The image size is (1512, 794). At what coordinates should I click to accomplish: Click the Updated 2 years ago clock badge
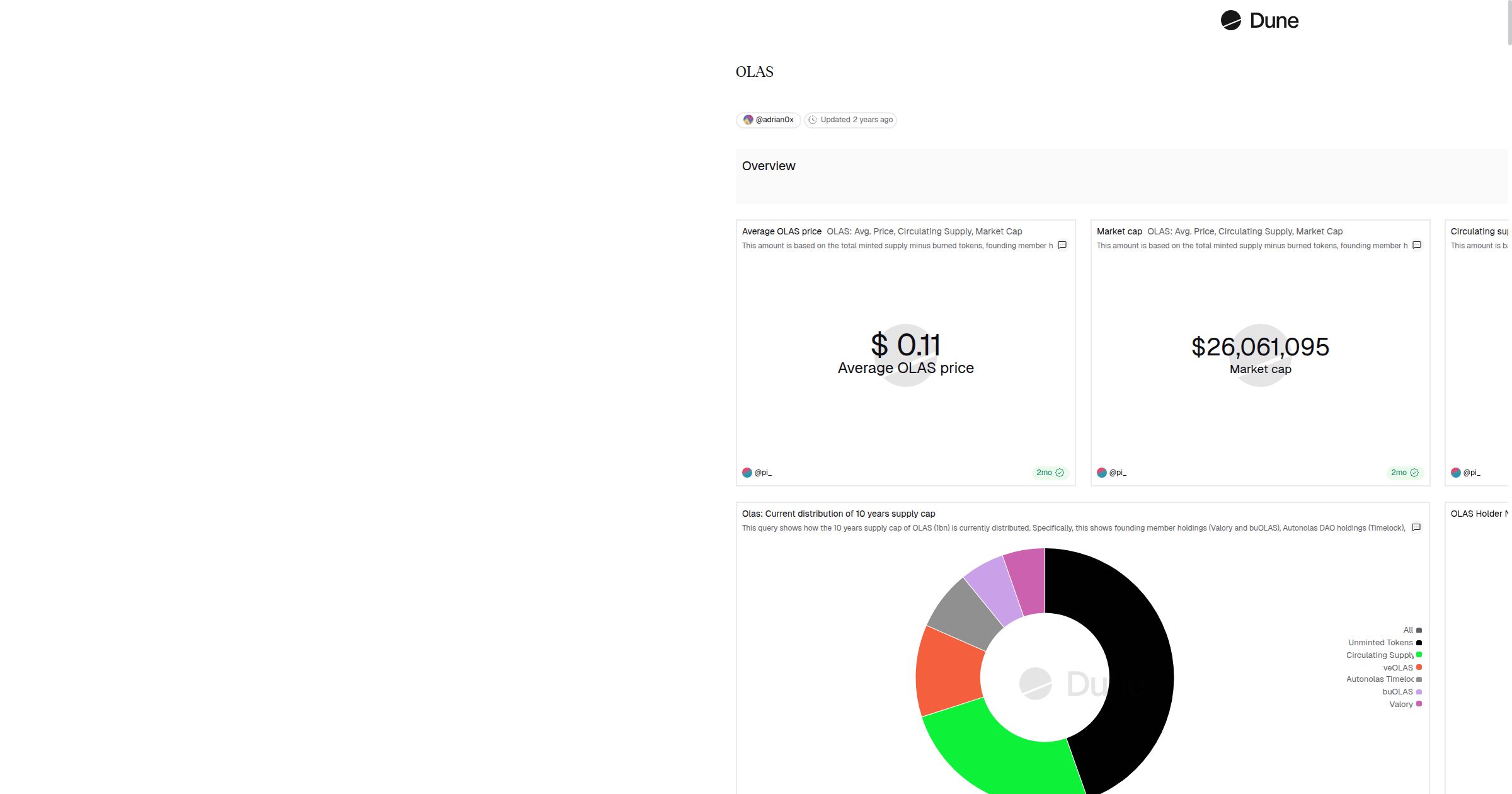850,120
